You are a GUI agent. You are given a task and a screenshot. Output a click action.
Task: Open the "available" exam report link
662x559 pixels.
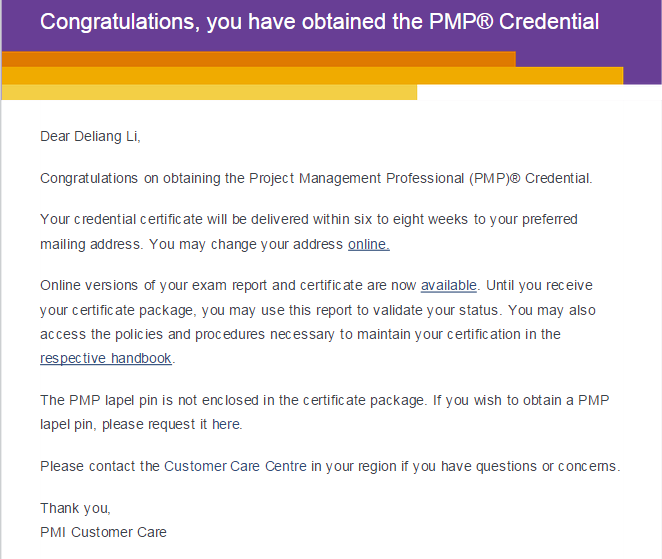448,285
